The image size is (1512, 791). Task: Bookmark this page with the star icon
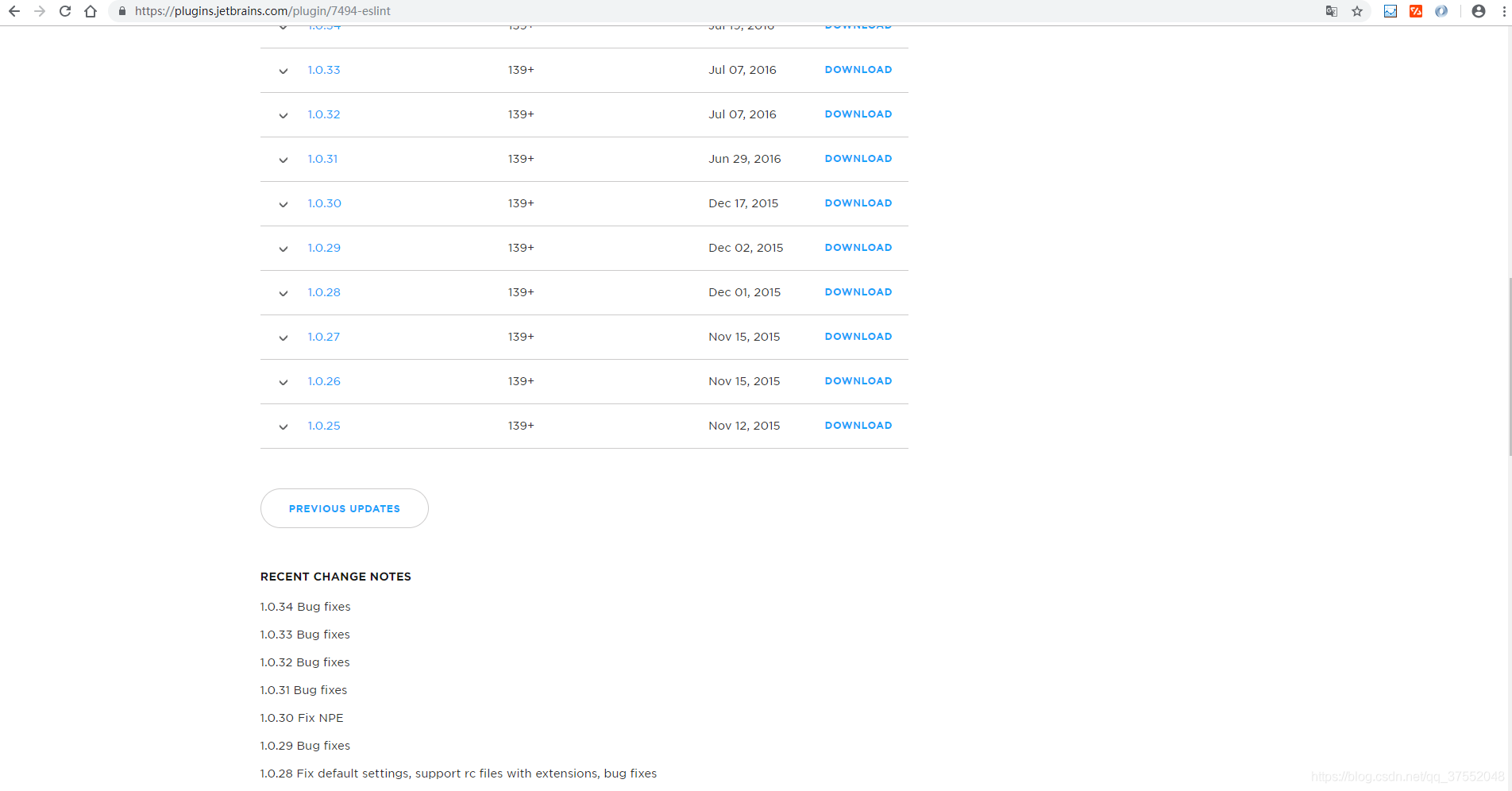coord(1357,11)
